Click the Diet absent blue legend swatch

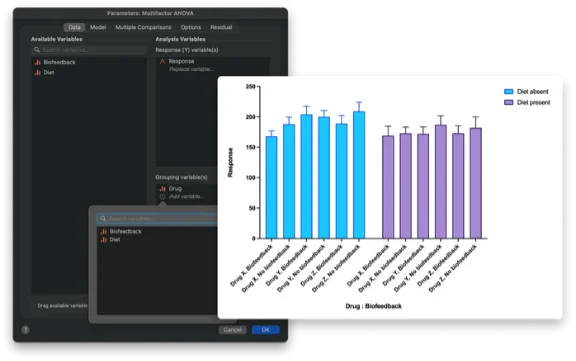(x=508, y=91)
